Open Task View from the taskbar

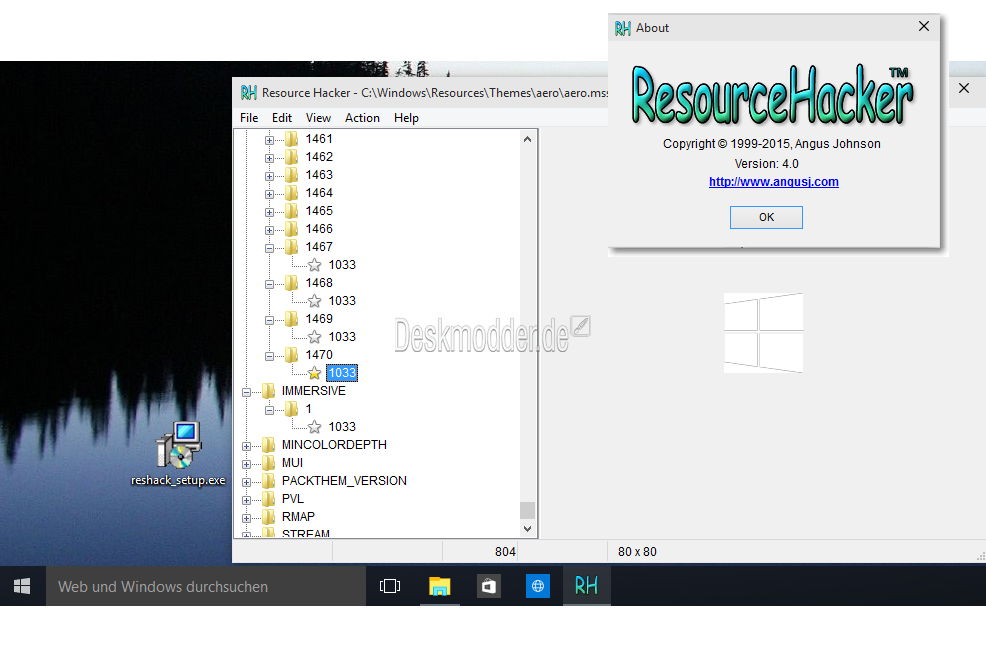click(x=390, y=586)
